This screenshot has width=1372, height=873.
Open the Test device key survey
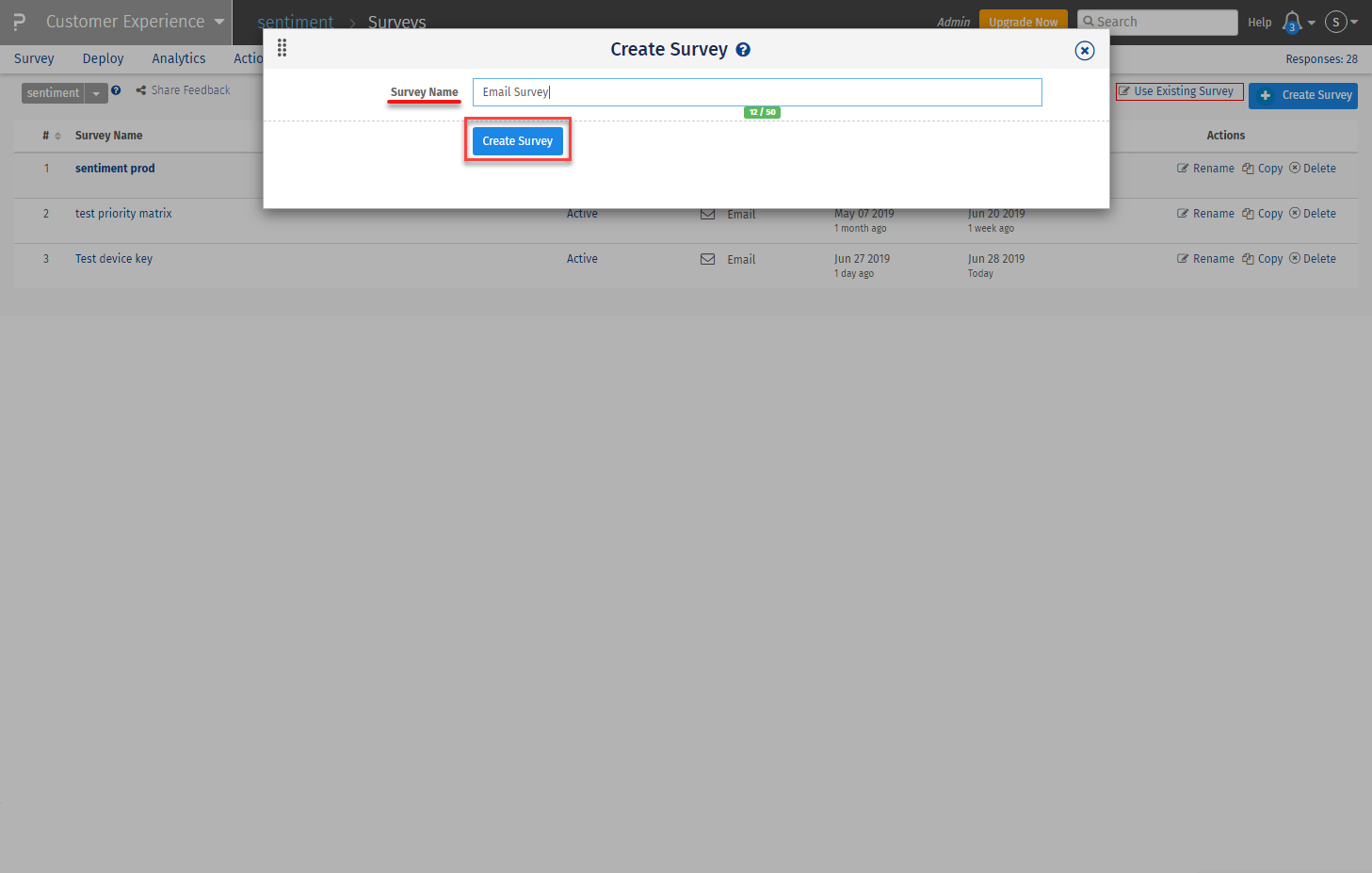coord(114,259)
